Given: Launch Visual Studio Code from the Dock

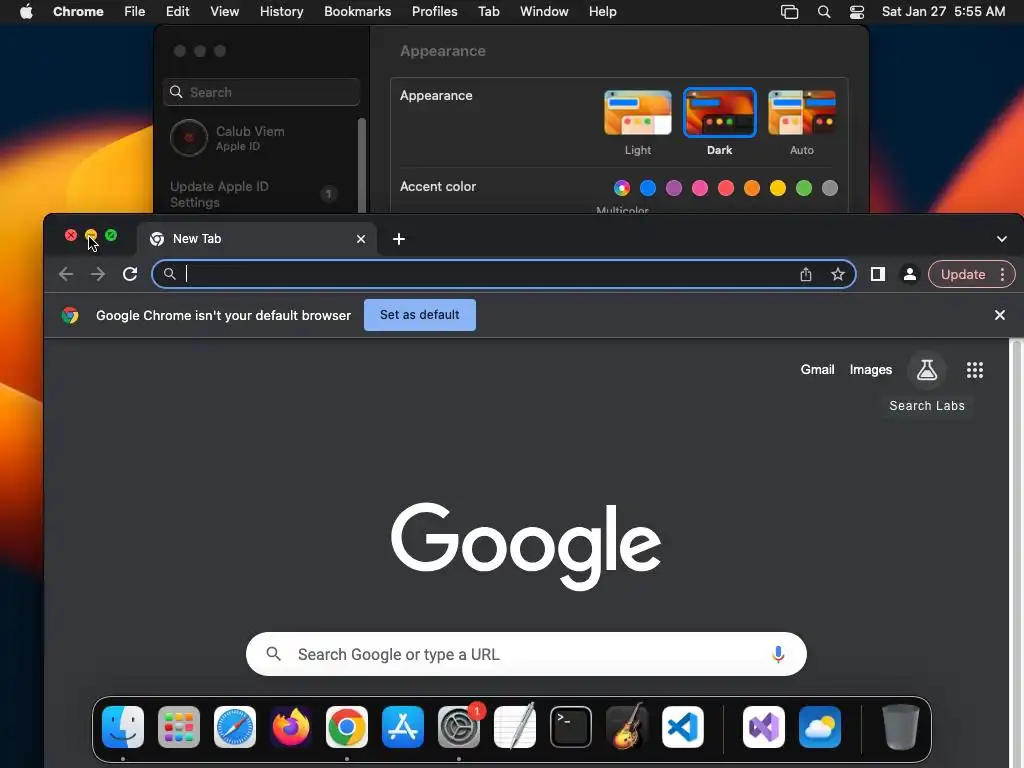Looking at the screenshot, I should (683, 727).
